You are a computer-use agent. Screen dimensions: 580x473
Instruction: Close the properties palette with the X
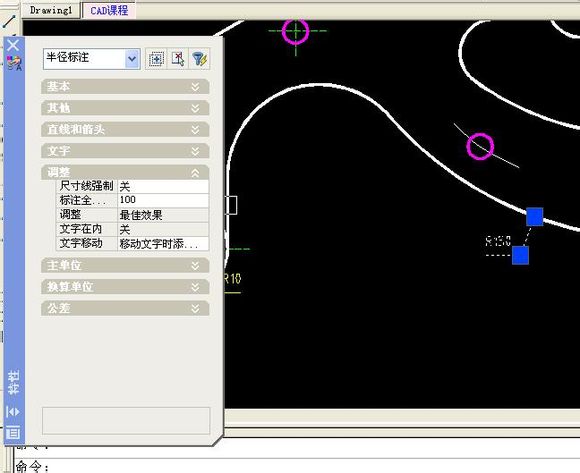13,45
